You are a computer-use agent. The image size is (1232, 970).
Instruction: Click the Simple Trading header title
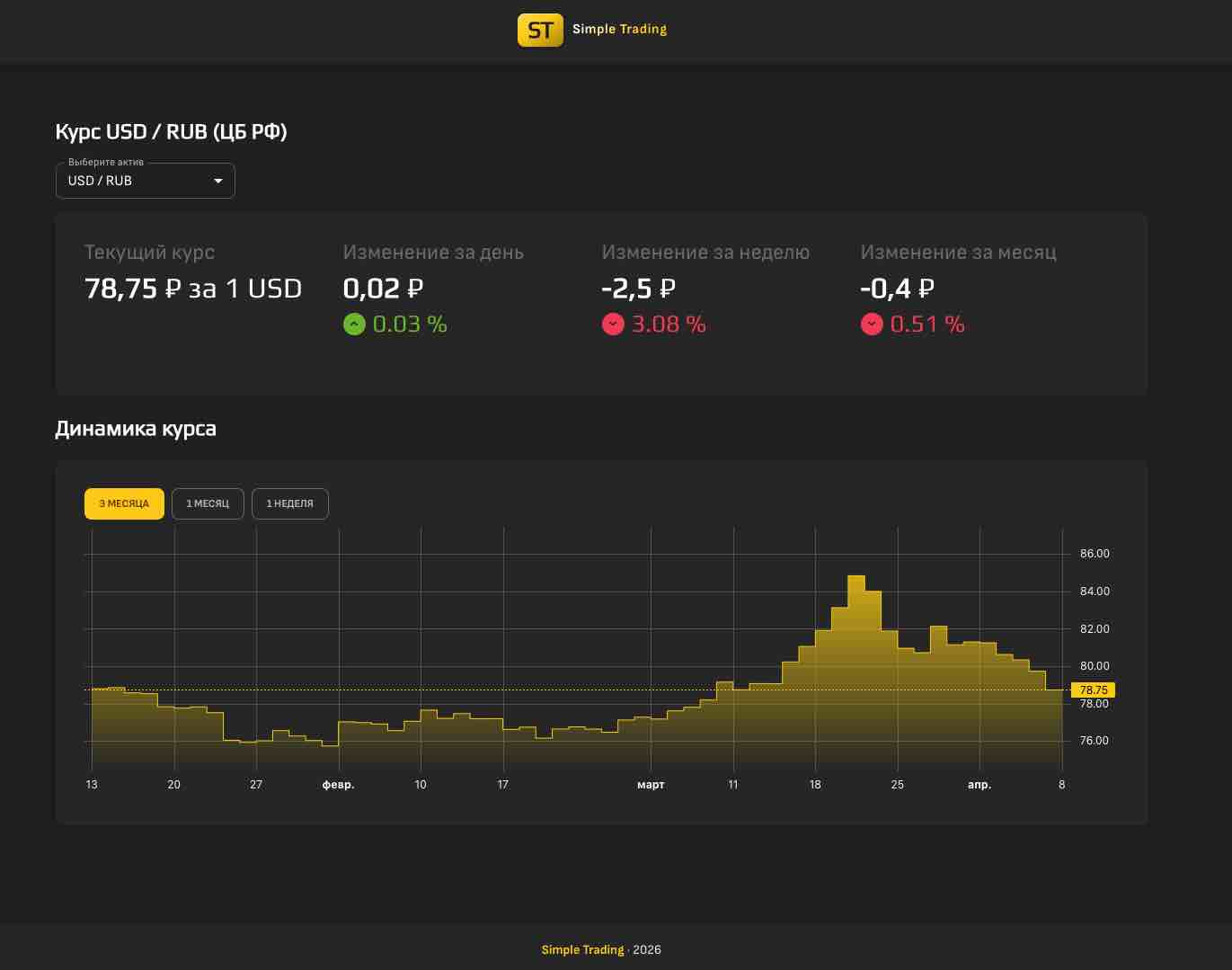click(x=619, y=29)
